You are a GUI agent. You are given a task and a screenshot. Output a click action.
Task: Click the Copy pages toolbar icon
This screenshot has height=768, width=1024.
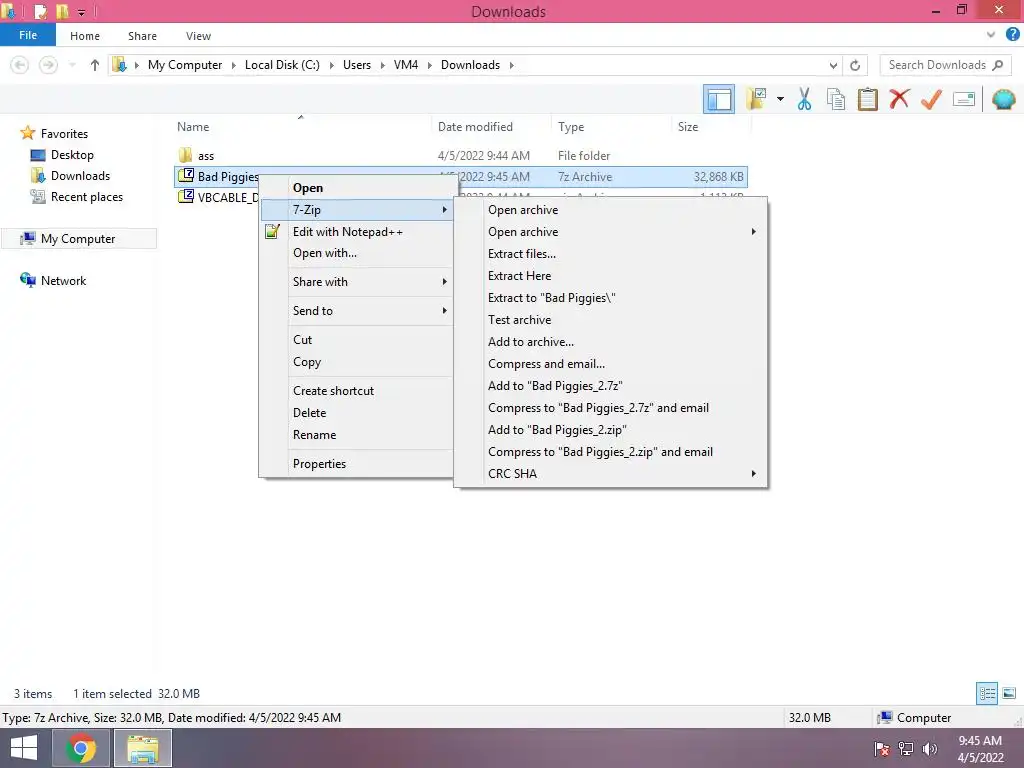(835, 99)
